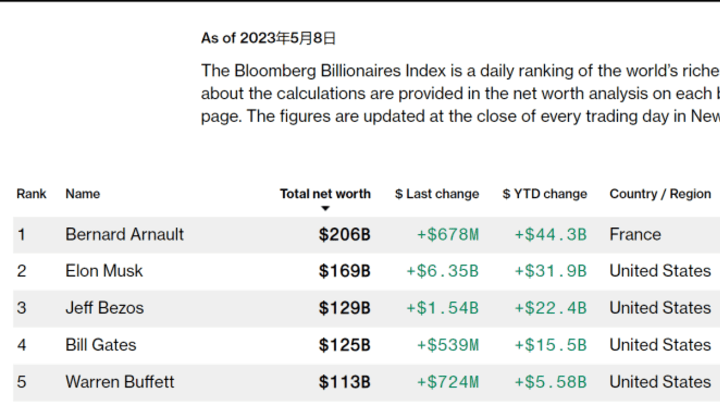Select the Warren Buffett name link

pos(120,382)
